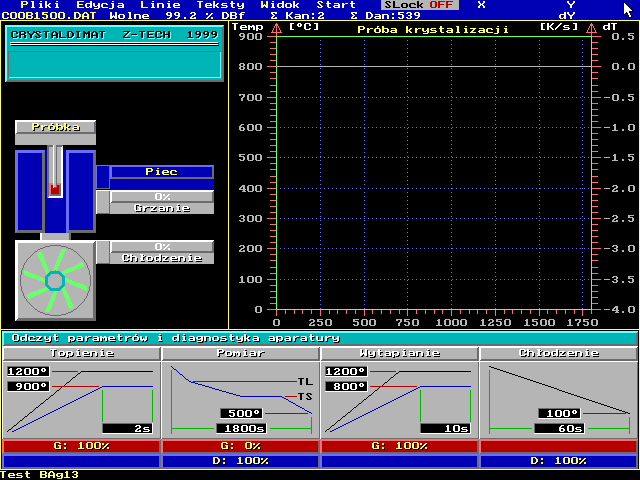The width and height of the screenshot is (640, 480).
Task: Click the TL label in Pomiar diagram
Action: pyautogui.click(x=305, y=382)
